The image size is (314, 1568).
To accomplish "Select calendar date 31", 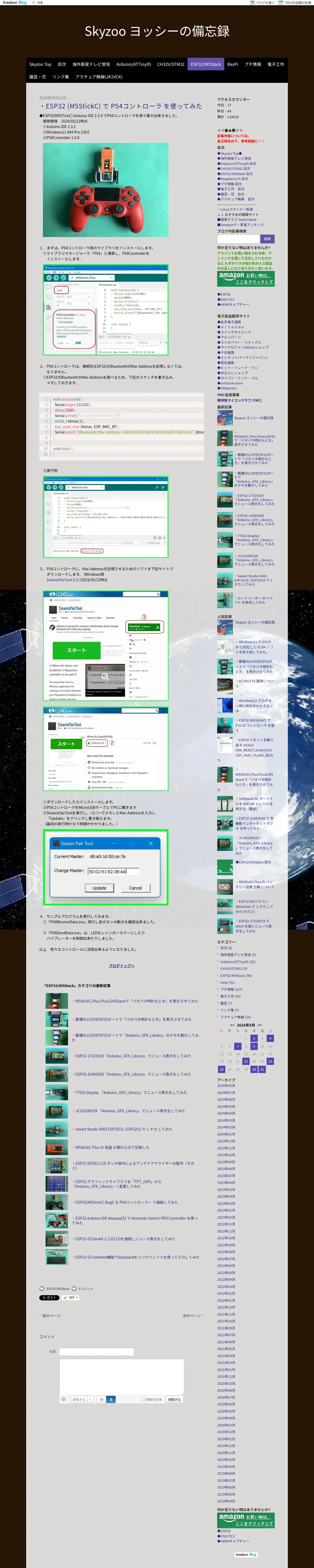I will (x=262, y=1069).
